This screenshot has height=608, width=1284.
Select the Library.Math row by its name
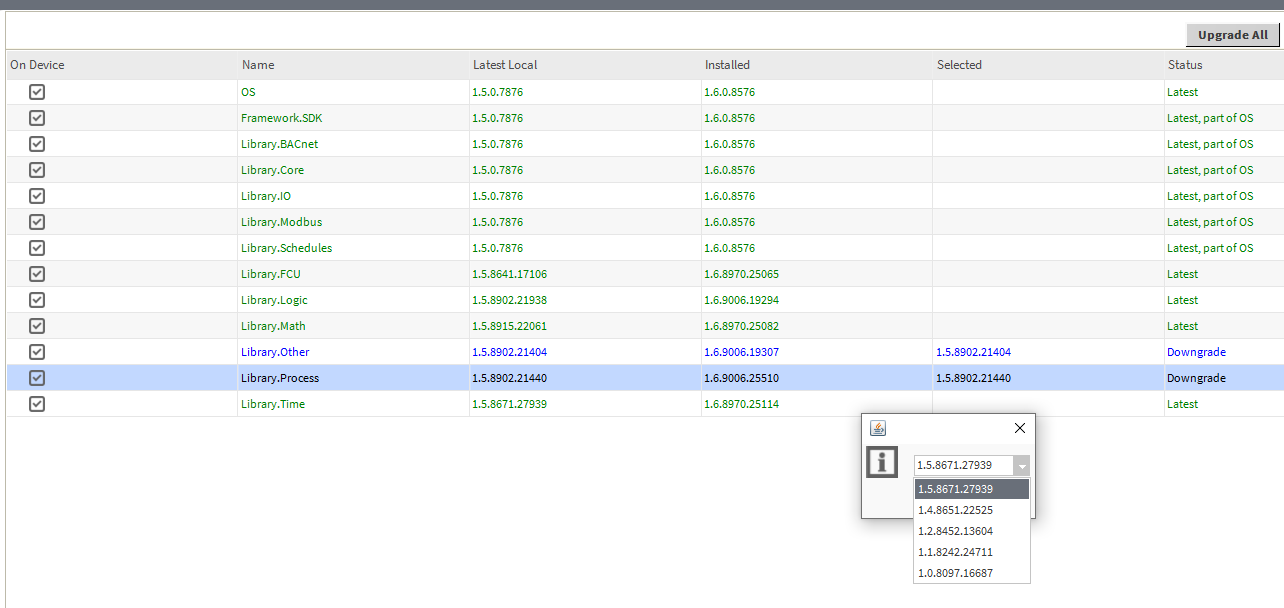[x=273, y=326]
